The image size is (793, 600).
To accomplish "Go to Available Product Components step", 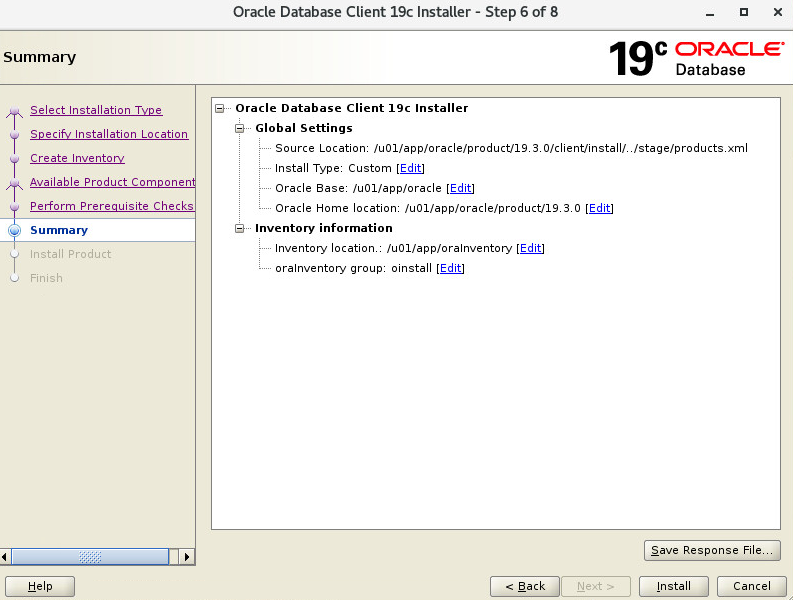I will click(112, 182).
